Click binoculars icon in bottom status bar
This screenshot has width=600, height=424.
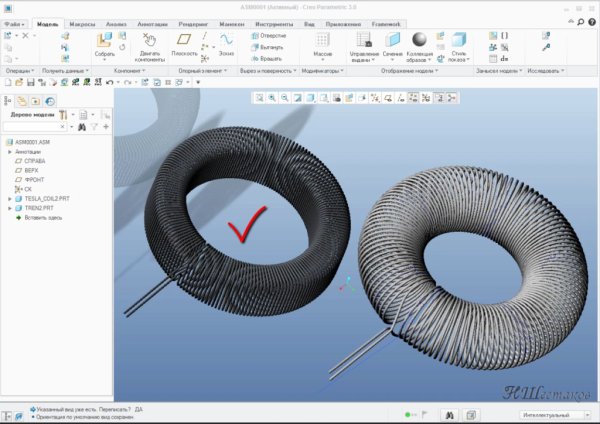450,415
